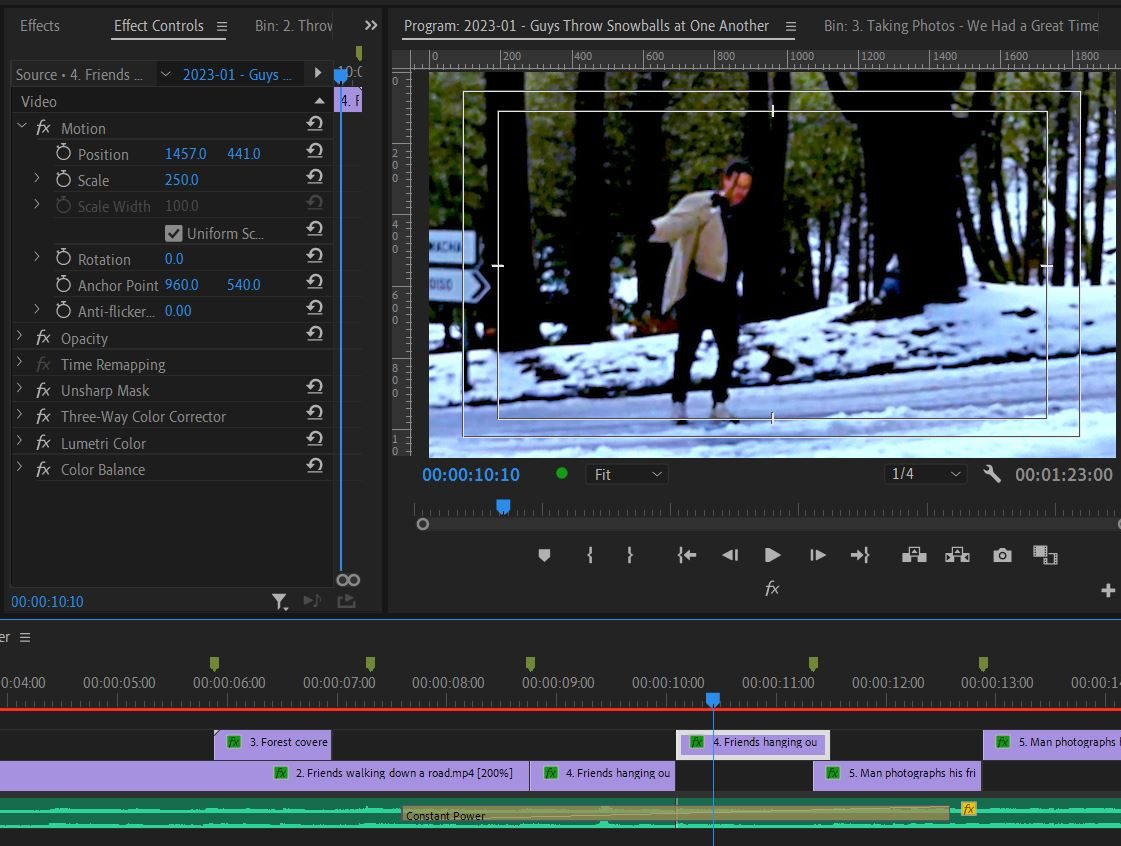Toggle Anchor Point stopwatch animation
1121x846 pixels.
point(64,284)
